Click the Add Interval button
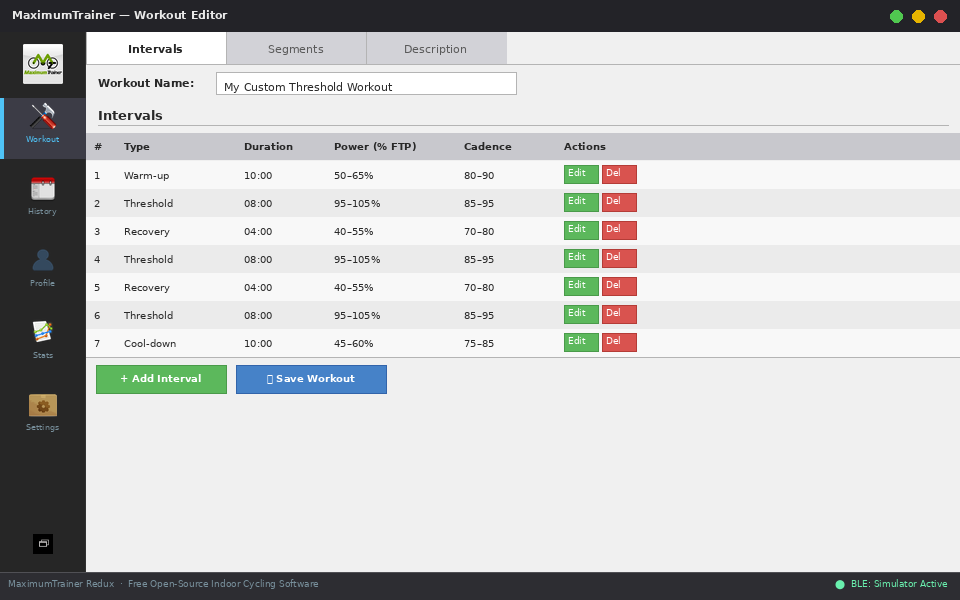This screenshot has height=600, width=960. (x=161, y=379)
